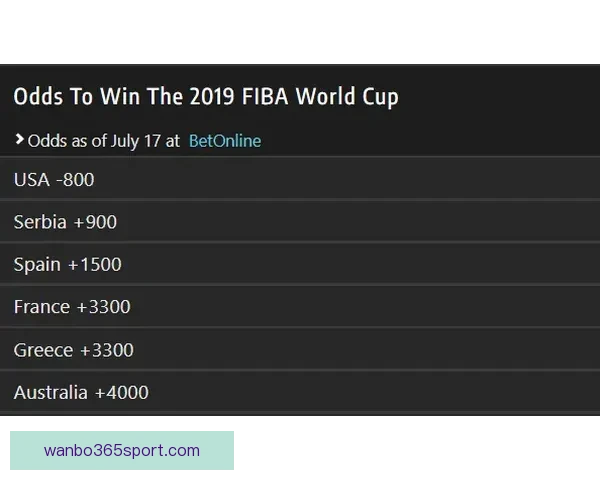Viewport: 600px width, 480px height.
Task: Select the France country name
Action: pyautogui.click(x=41, y=307)
